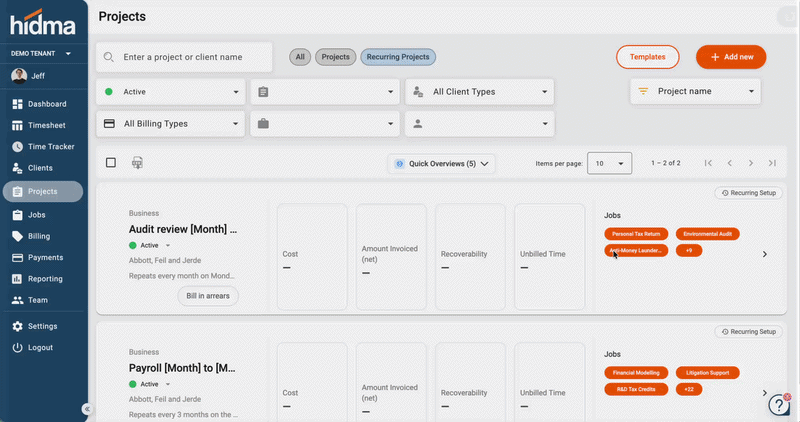Open the Jobs section
Viewport: 800px width, 422px height.
[x=36, y=215]
